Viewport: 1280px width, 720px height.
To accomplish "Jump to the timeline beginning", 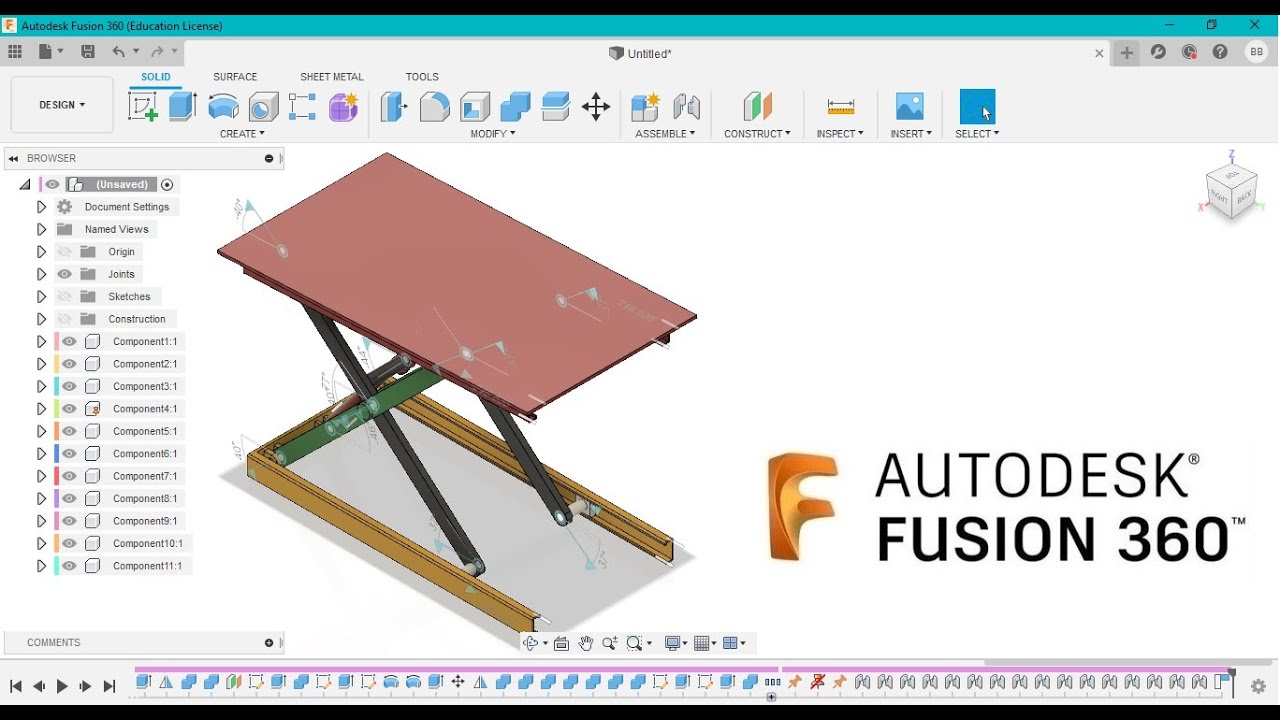I will click(x=16, y=686).
